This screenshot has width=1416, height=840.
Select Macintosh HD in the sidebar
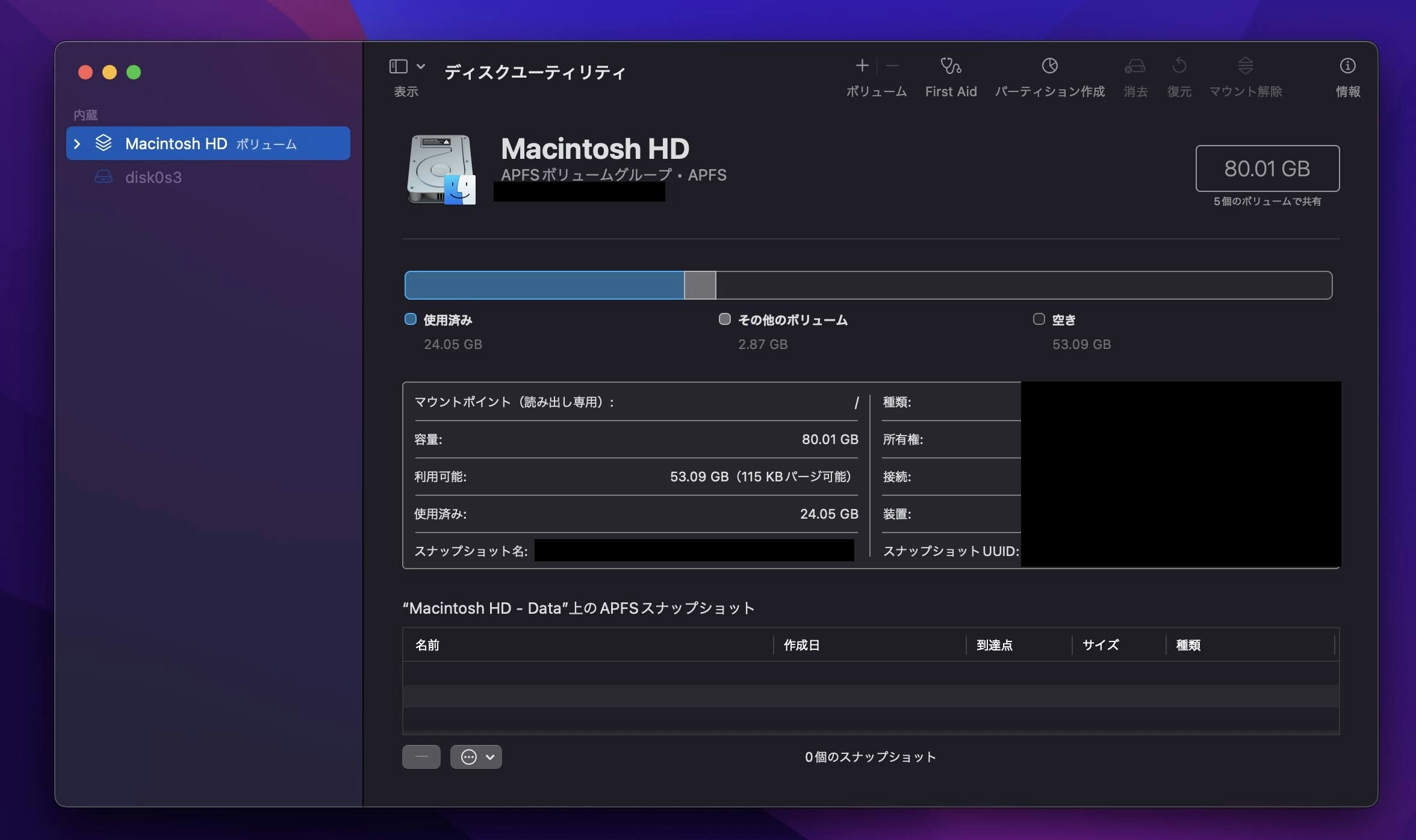coord(175,143)
